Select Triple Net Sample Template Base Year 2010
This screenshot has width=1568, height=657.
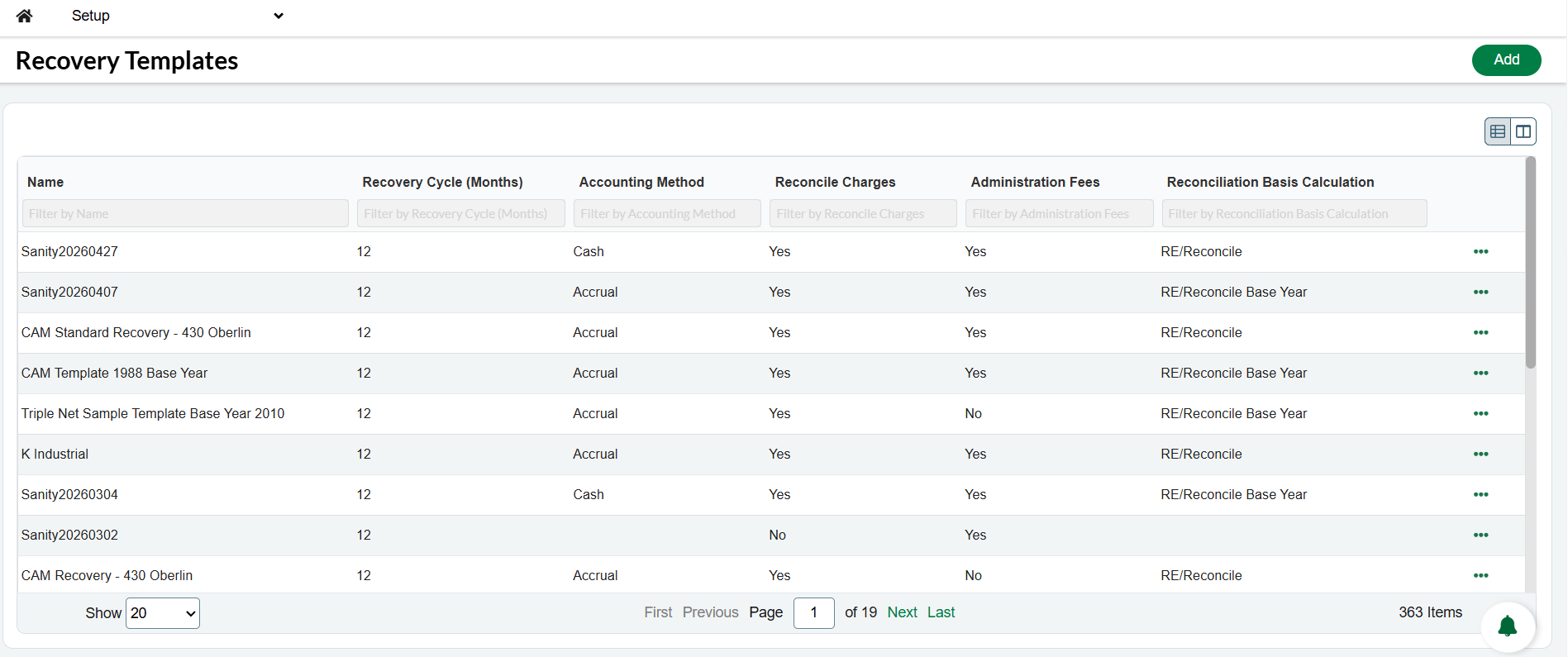coord(153,414)
